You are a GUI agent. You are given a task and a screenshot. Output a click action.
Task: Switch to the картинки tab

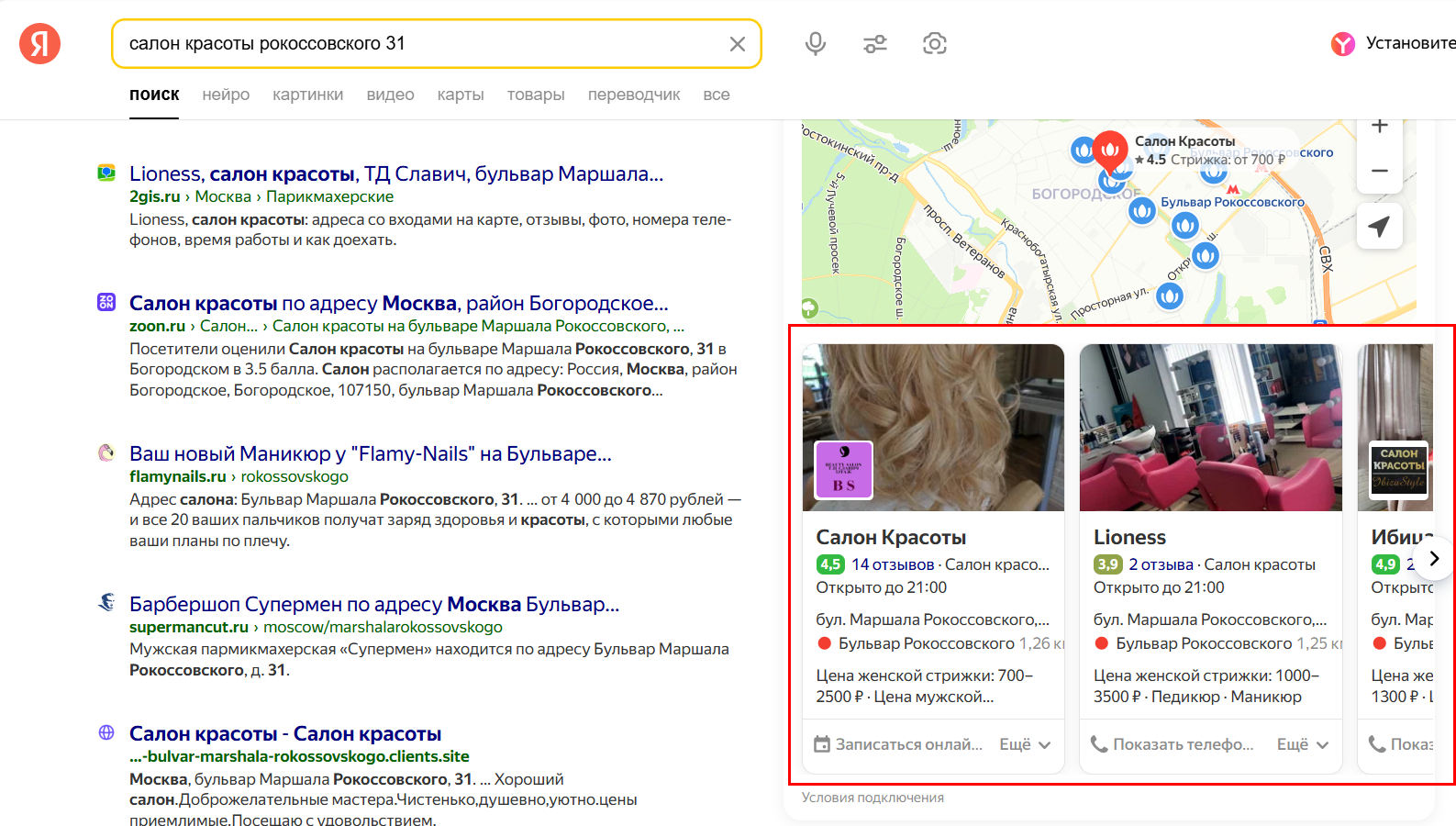coord(307,95)
